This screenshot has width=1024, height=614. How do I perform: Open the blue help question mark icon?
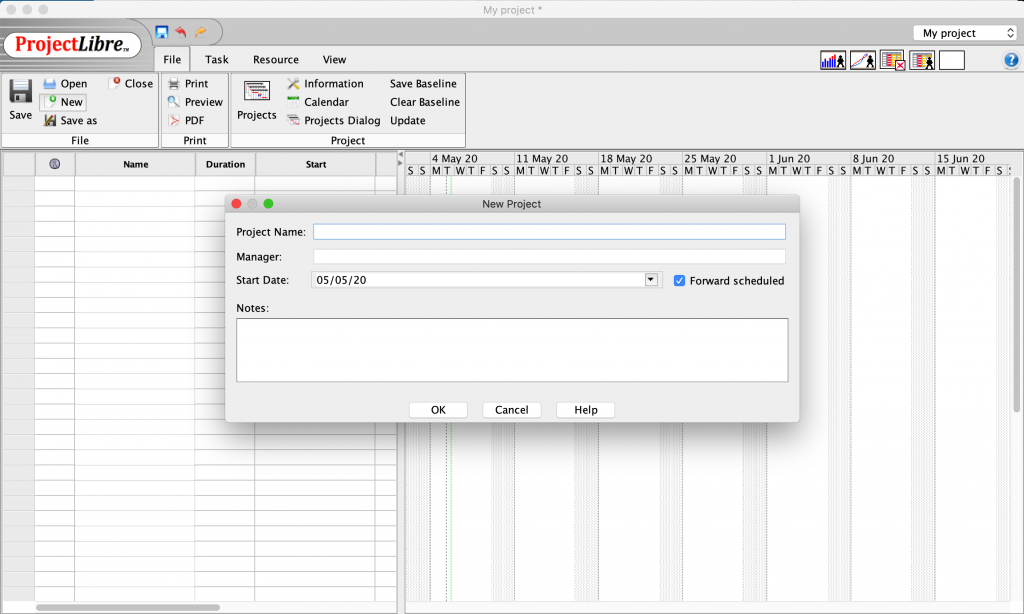pyautogui.click(x=1010, y=61)
